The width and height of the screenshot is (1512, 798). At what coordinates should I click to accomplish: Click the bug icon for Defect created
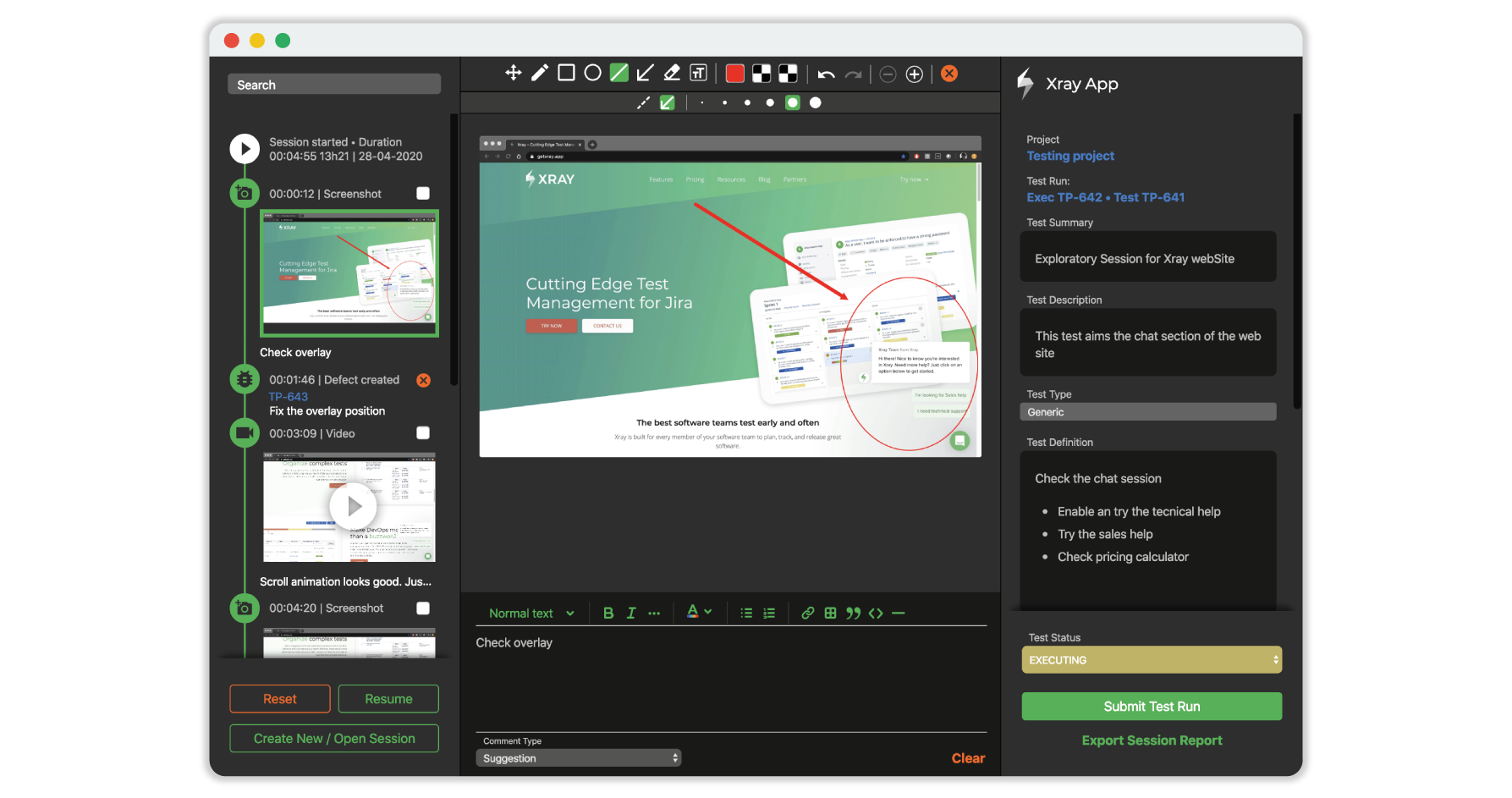click(x=245, y=379)
